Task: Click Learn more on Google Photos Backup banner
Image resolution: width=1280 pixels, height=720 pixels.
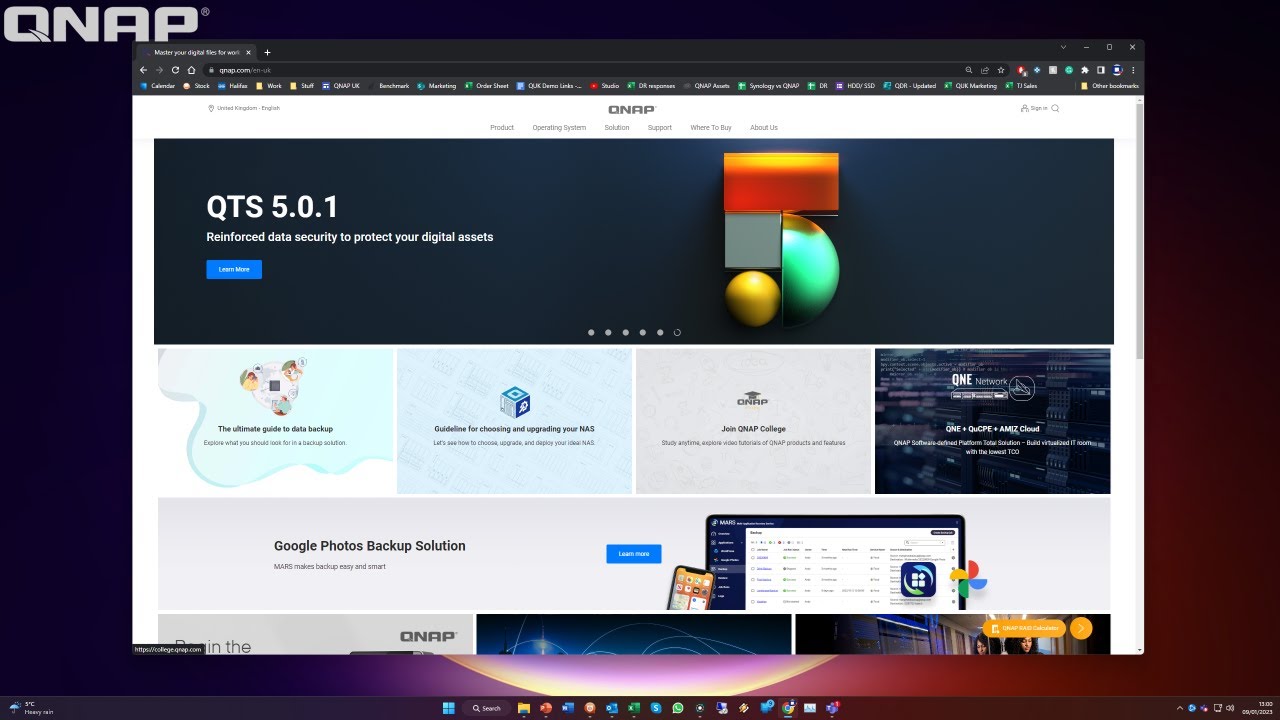Action: pos(634,554)
